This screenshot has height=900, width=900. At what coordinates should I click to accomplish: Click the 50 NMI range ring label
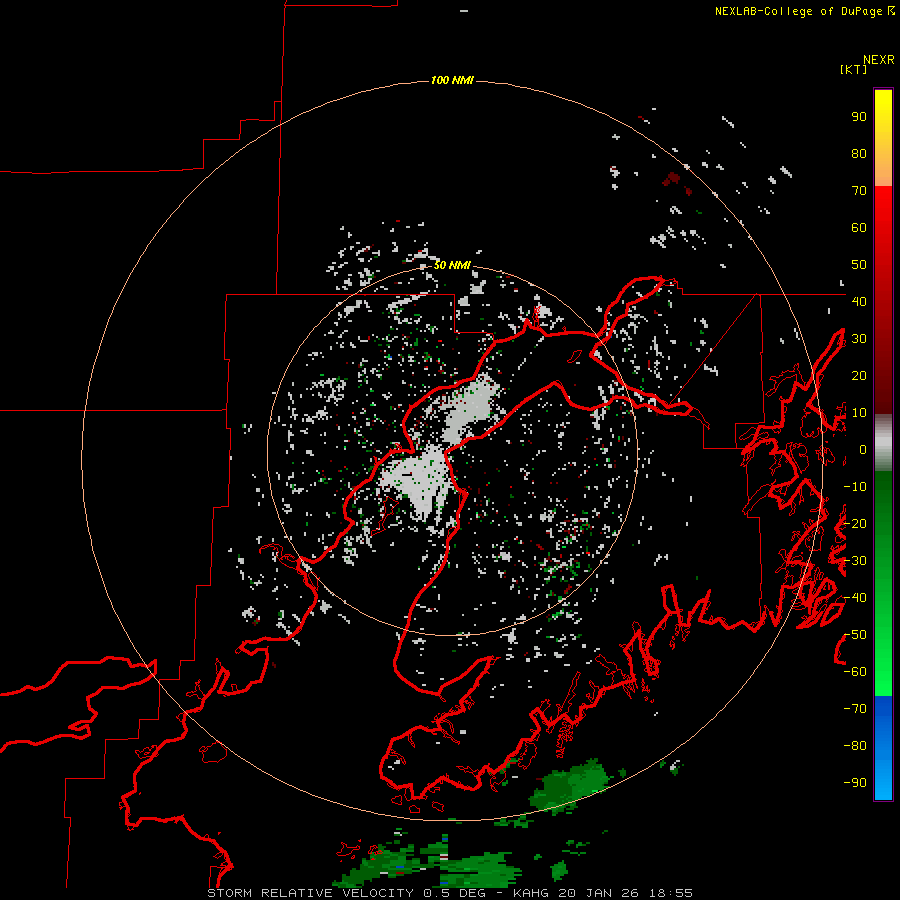pyautogui.click(x=452, y=265)
